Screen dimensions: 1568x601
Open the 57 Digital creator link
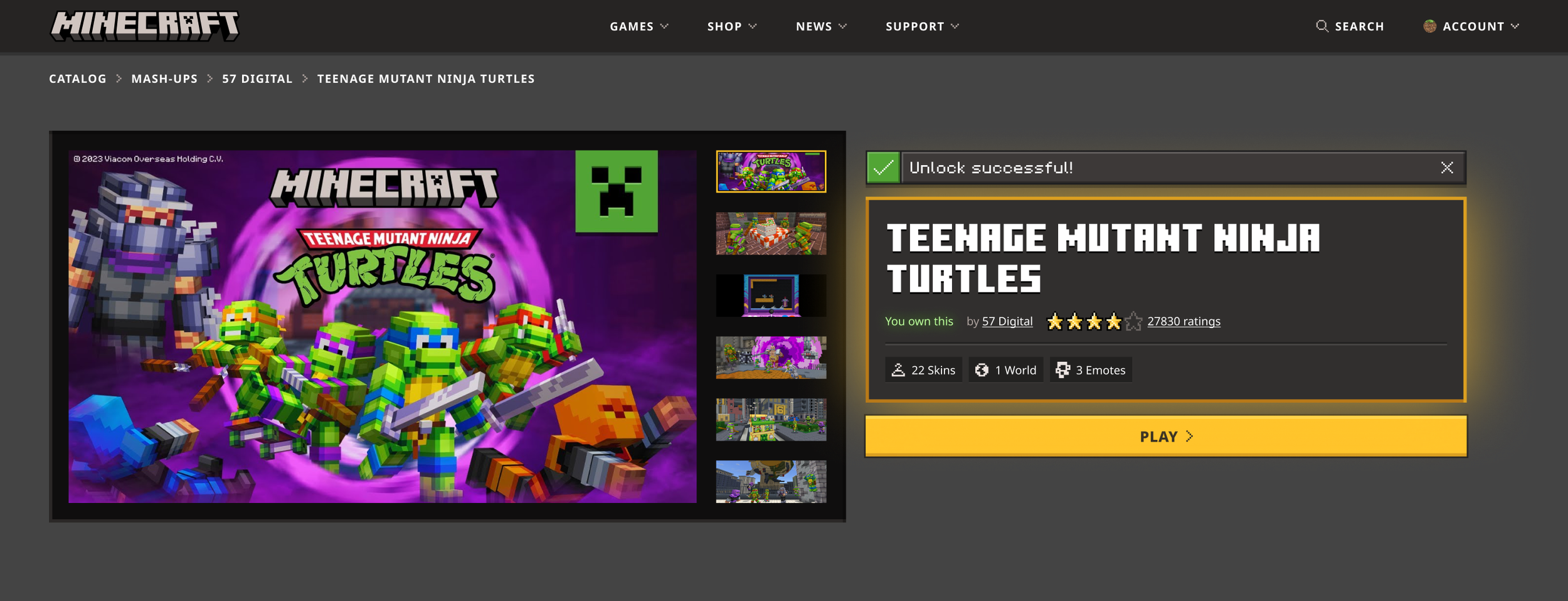[1007, 321]
